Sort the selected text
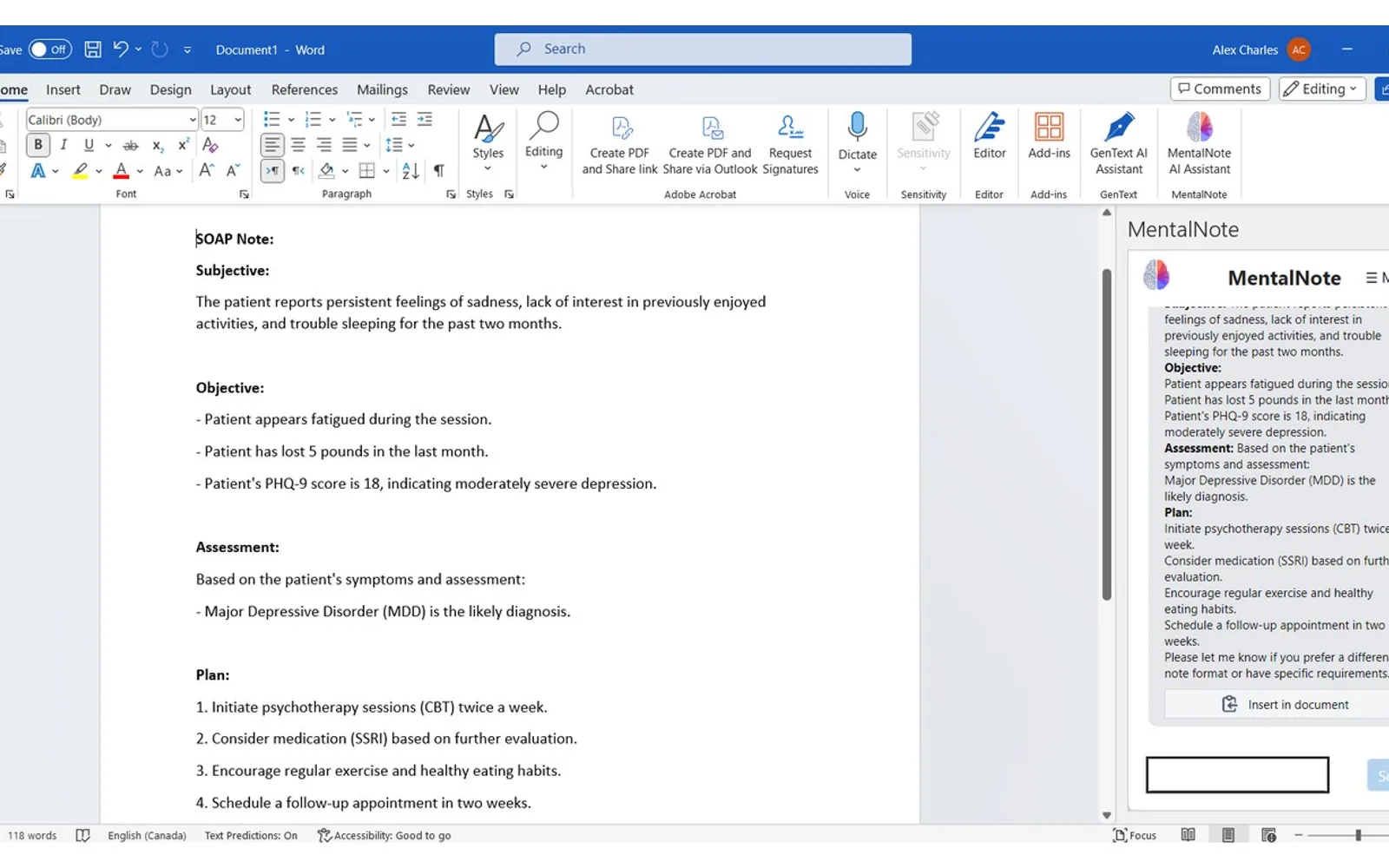Screen dimensions: 1389x868 coord(411,171)
